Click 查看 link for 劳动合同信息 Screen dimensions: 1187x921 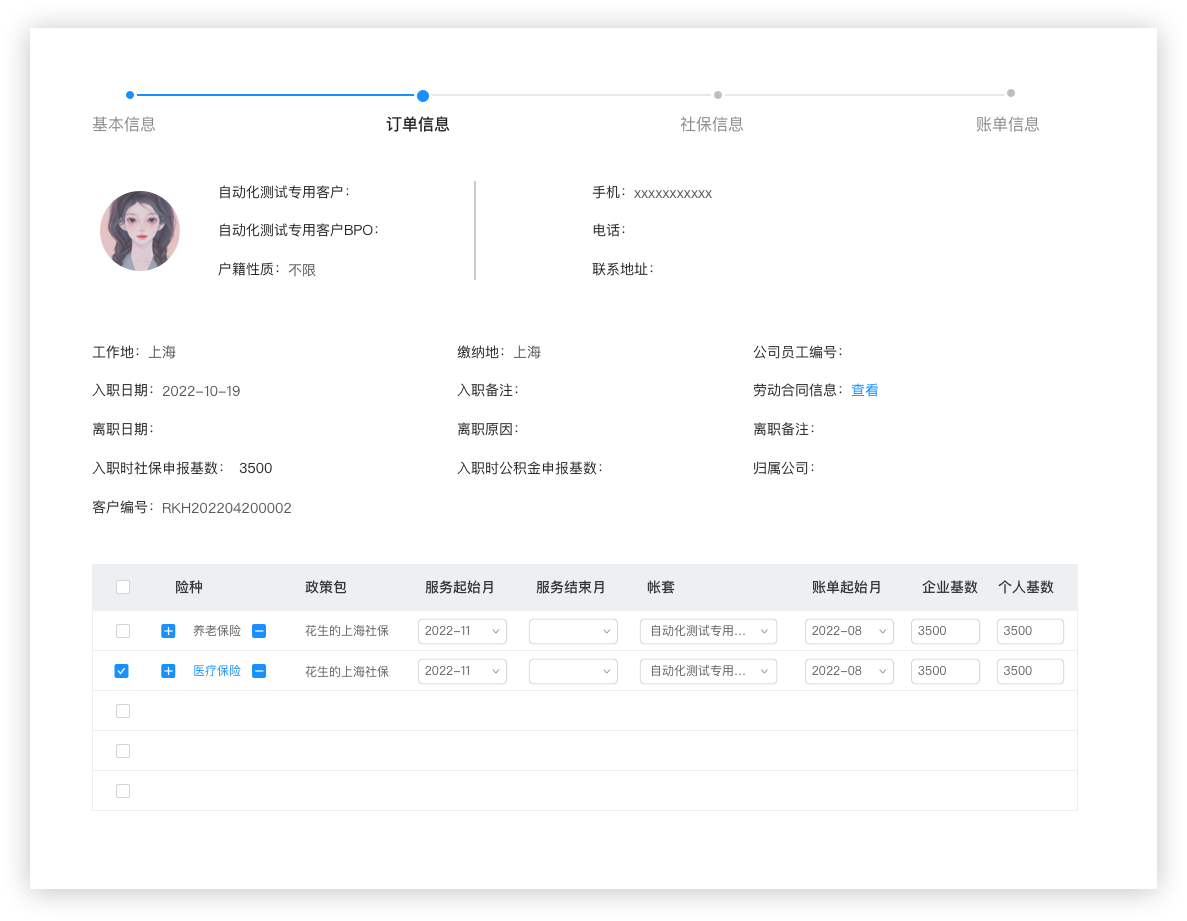click(865, 390)
